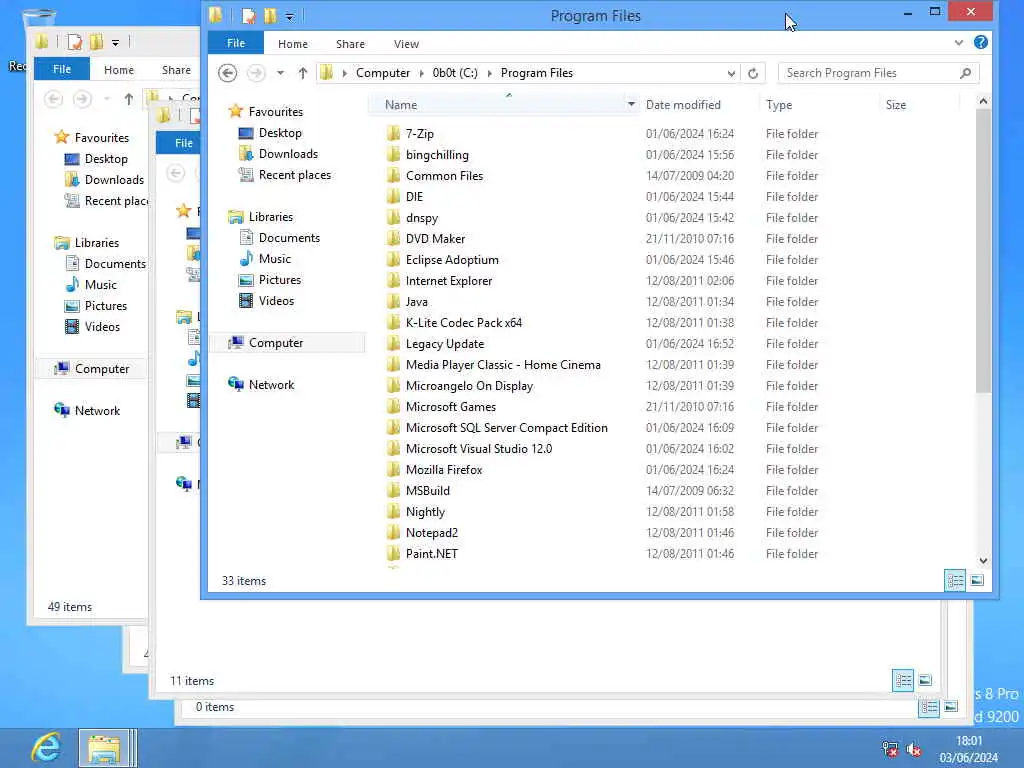Expand breadcrumb arrow after 0b0t (C:)
1024x768 pixels.
(x=489, y=73)
